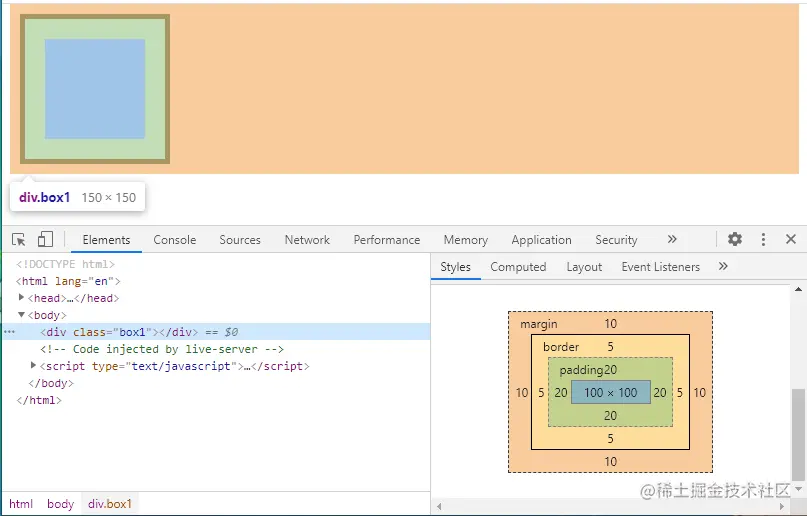Click the border top value 5
The image size is (807, 516).
pyautogui.click(x=610, y=346)
